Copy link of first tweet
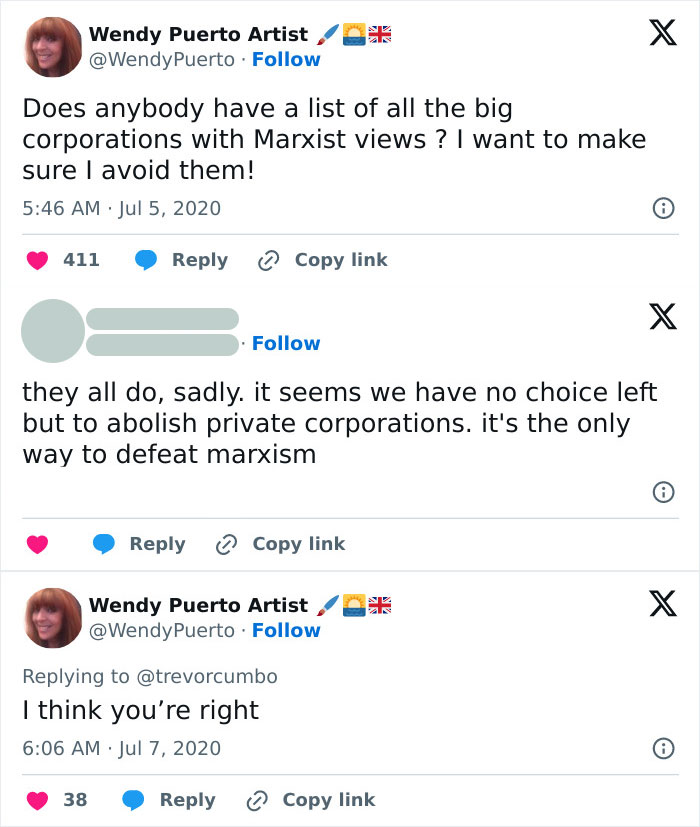Screen dimensions: 700x827 322,260
